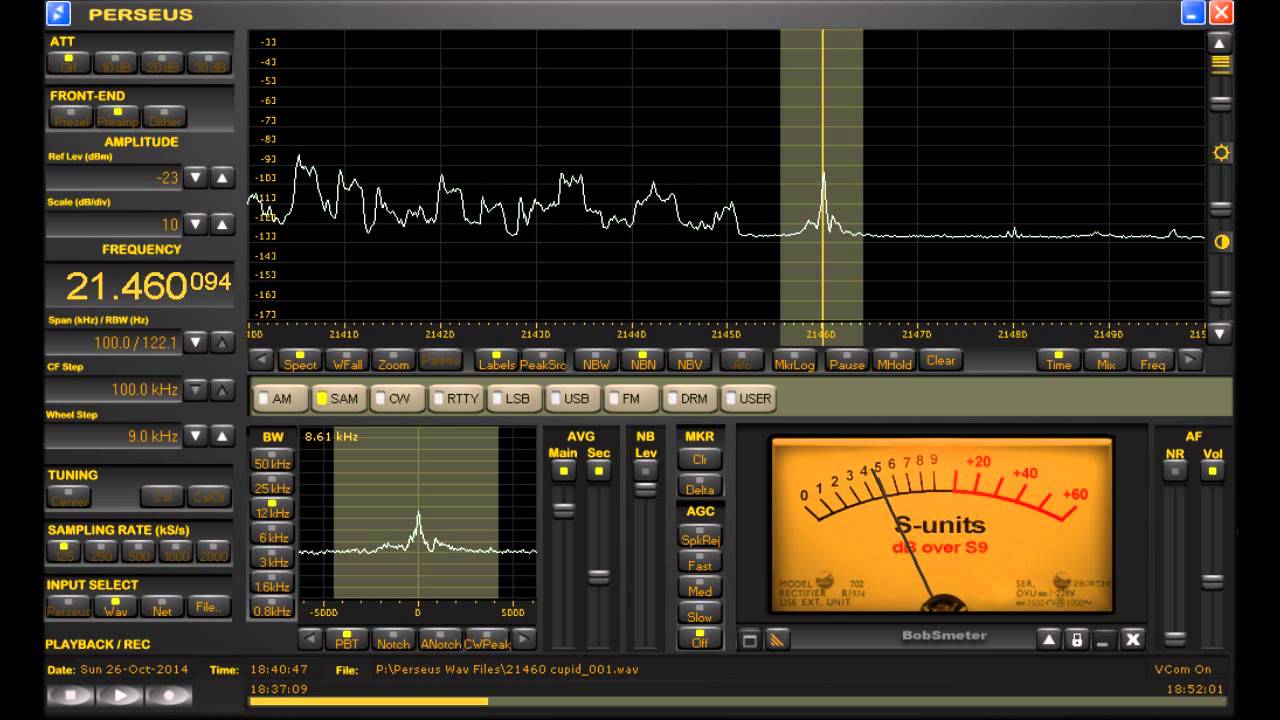1280x720 pixels.
Task: Toggle the AVG Main indicator button
Action: (564, 469)
